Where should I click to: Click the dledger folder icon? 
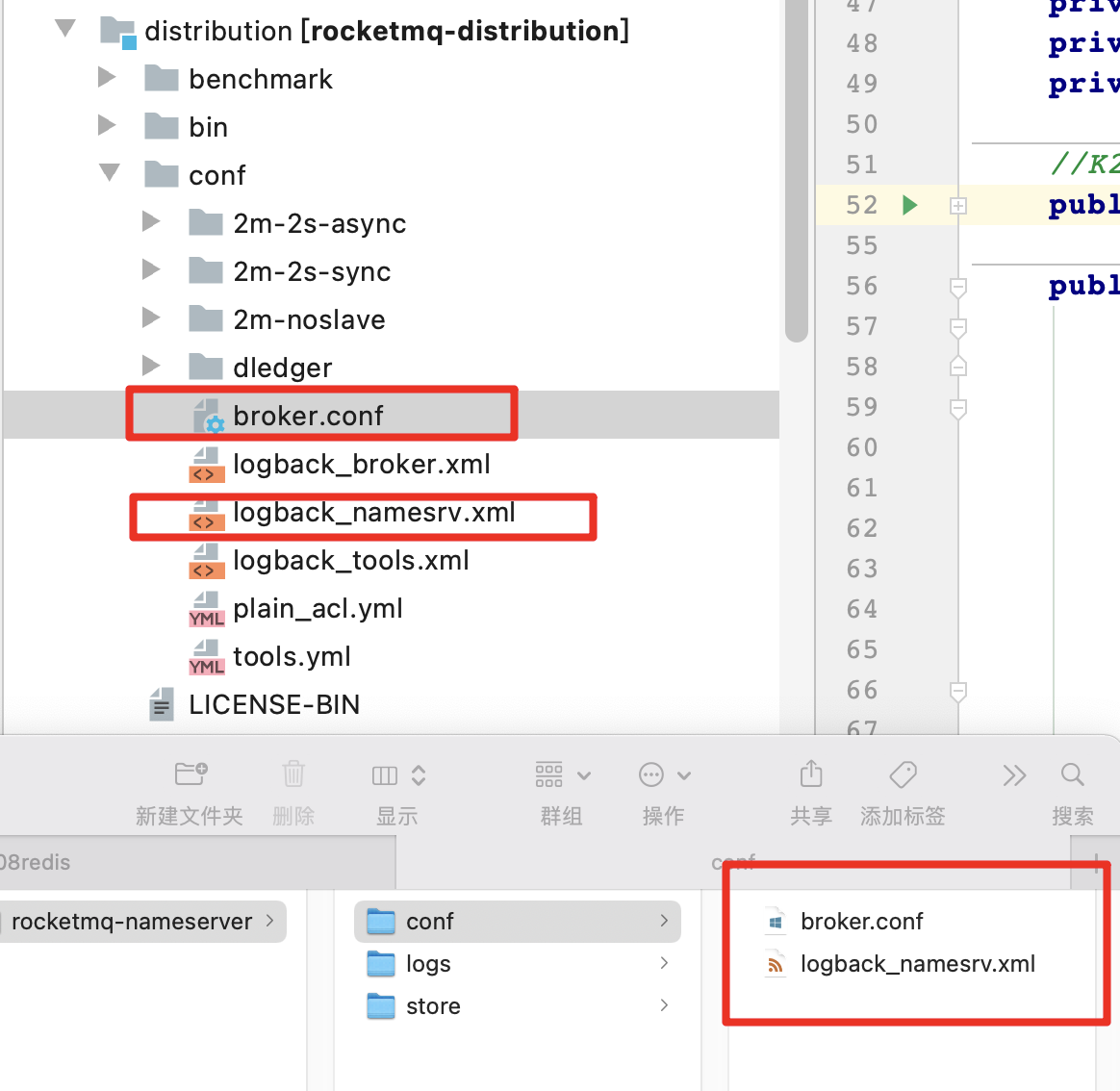tap(206, 367)
